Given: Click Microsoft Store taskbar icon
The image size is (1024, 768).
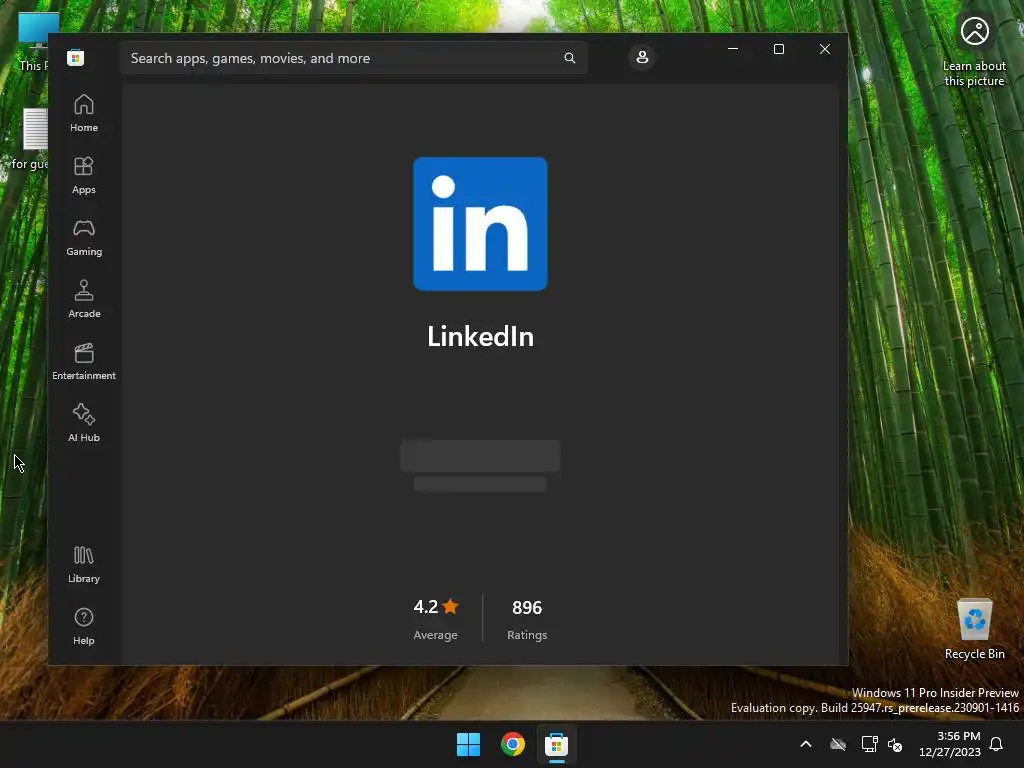Looking at the screenshot, I should pos(556,744).
